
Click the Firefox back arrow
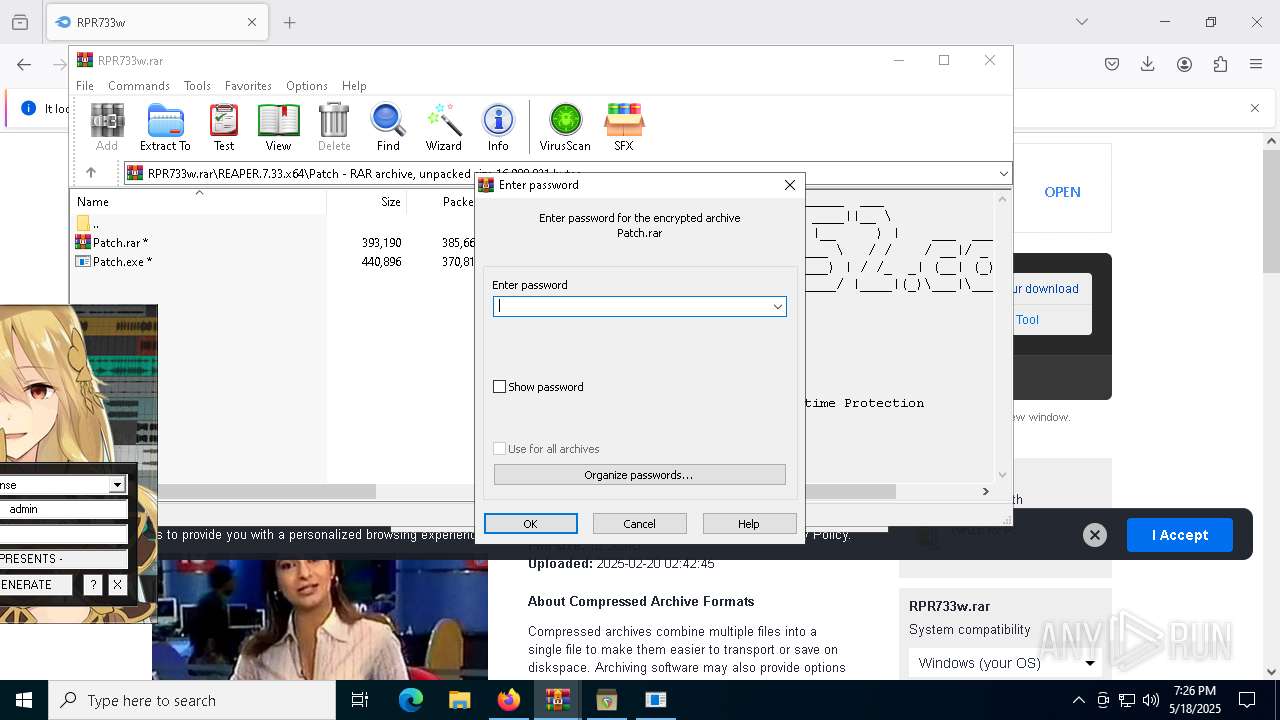pyautogui.click(x=24, y=64)
